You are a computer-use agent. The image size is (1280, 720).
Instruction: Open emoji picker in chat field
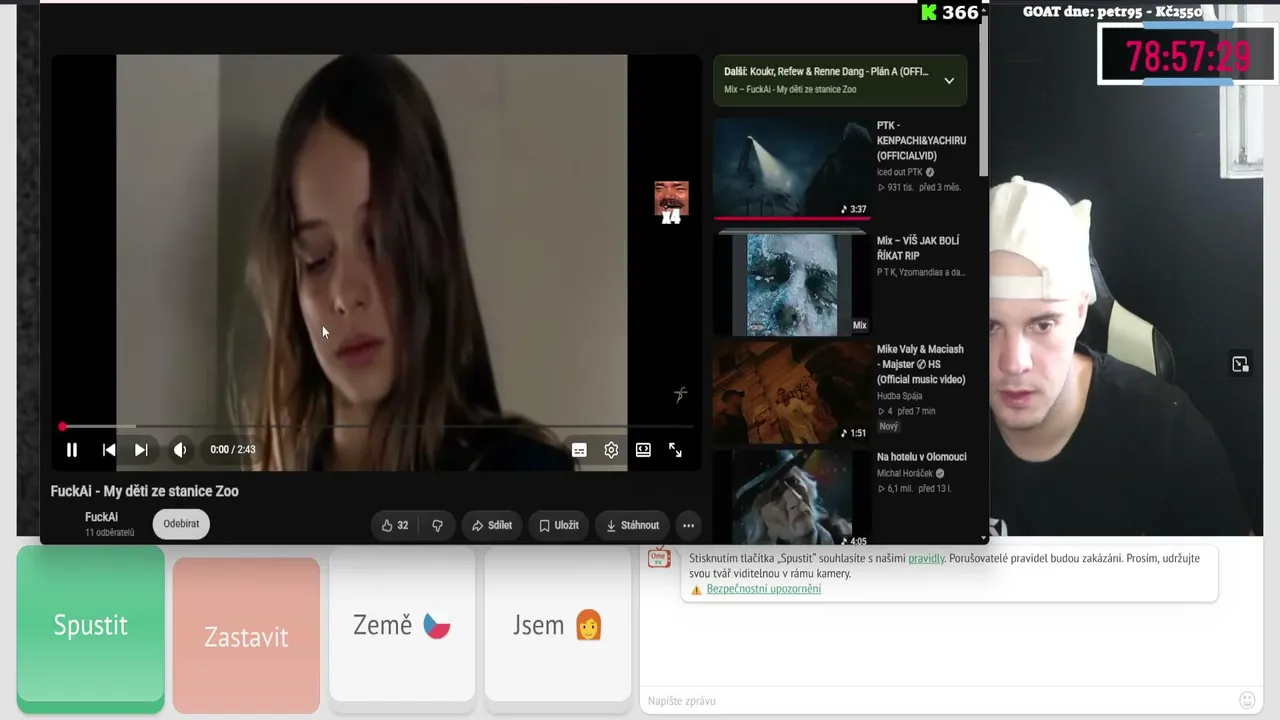pos(1247,700)
